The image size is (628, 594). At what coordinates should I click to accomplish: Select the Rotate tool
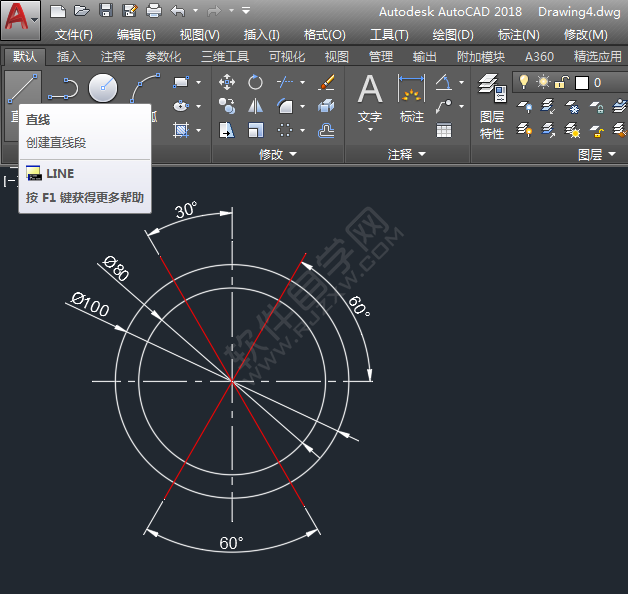(x=256, y=82)
